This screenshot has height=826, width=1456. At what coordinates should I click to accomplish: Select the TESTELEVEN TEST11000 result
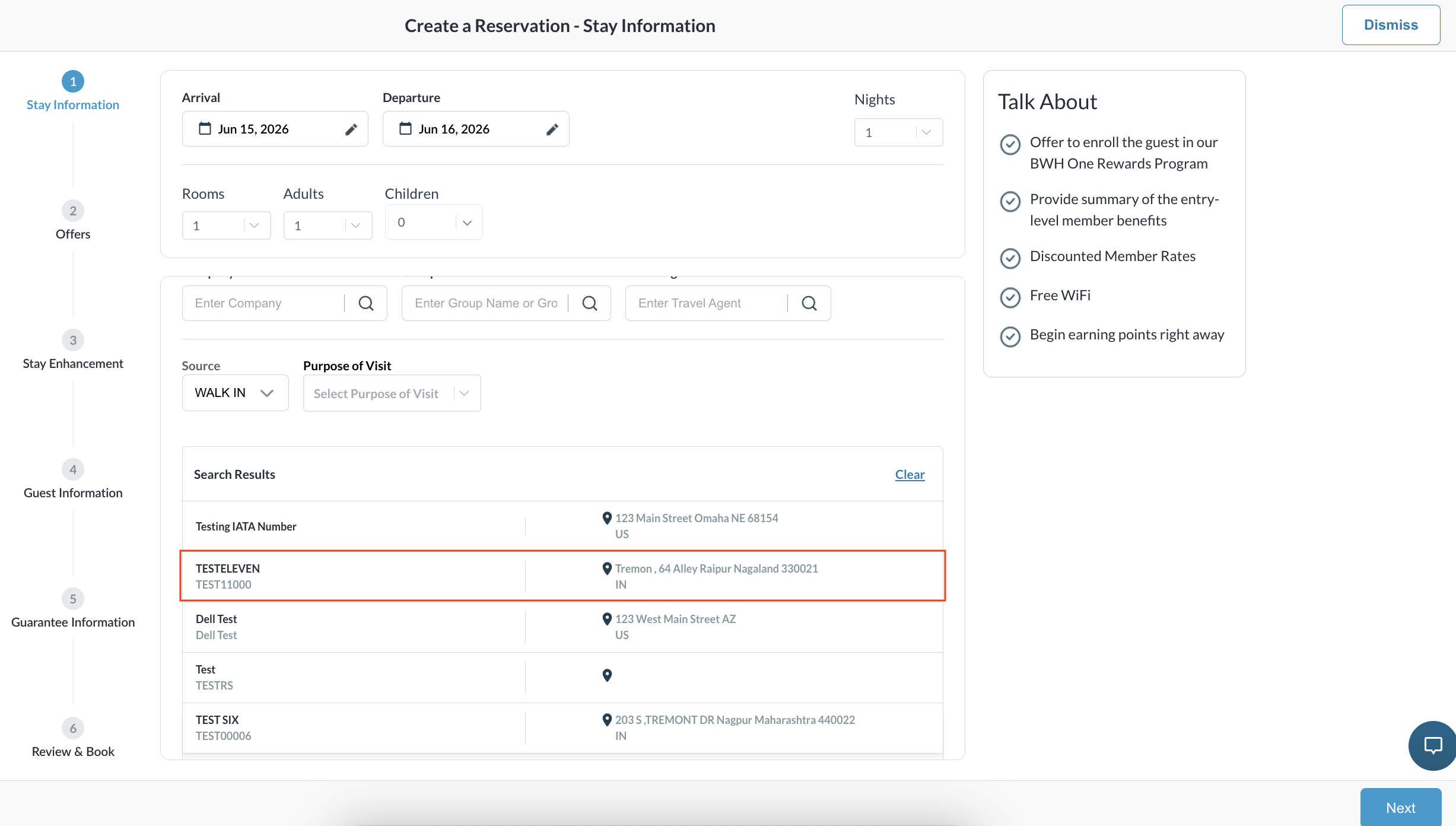point(562,576)
